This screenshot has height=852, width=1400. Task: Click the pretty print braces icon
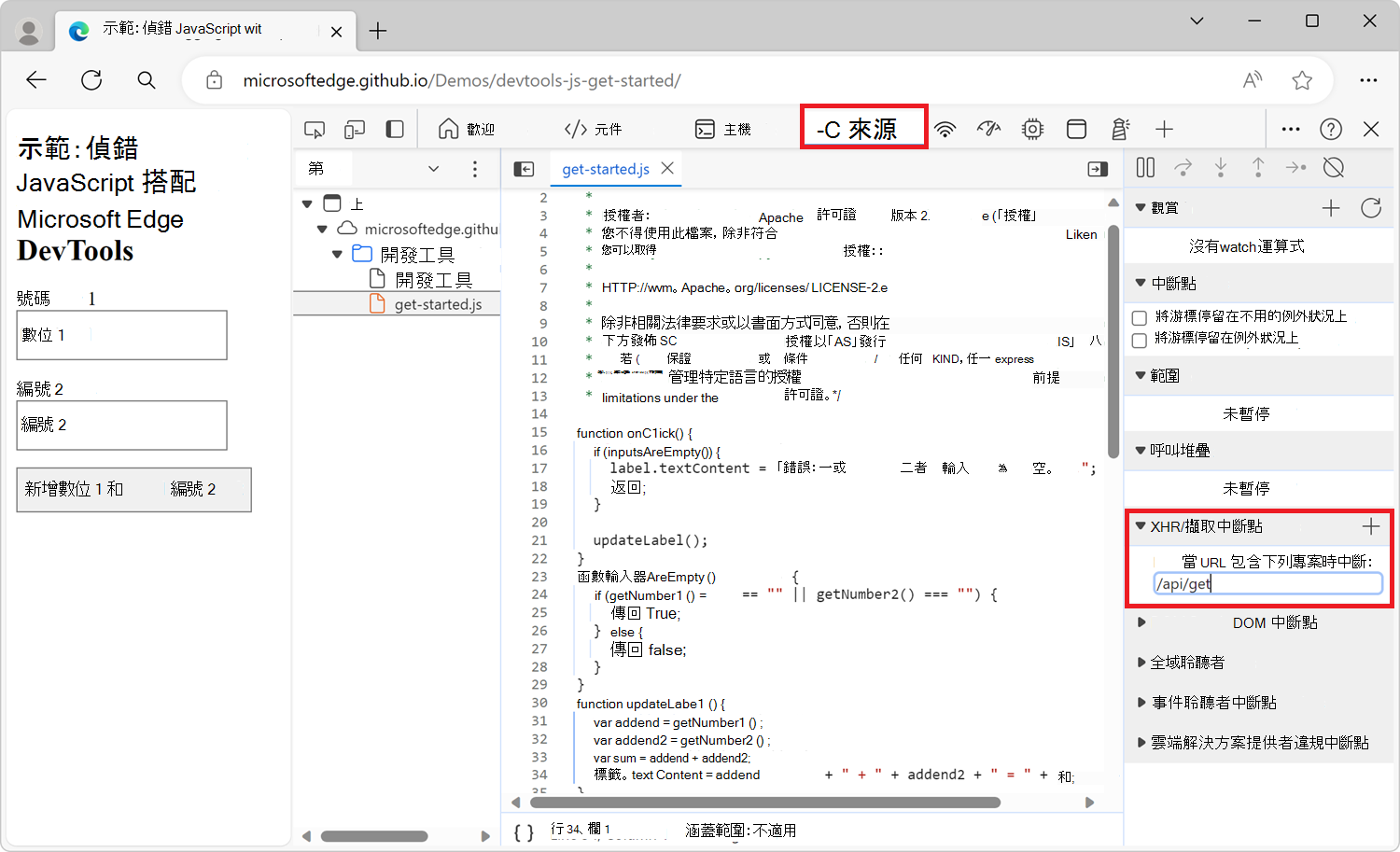[x=525, y=831]
